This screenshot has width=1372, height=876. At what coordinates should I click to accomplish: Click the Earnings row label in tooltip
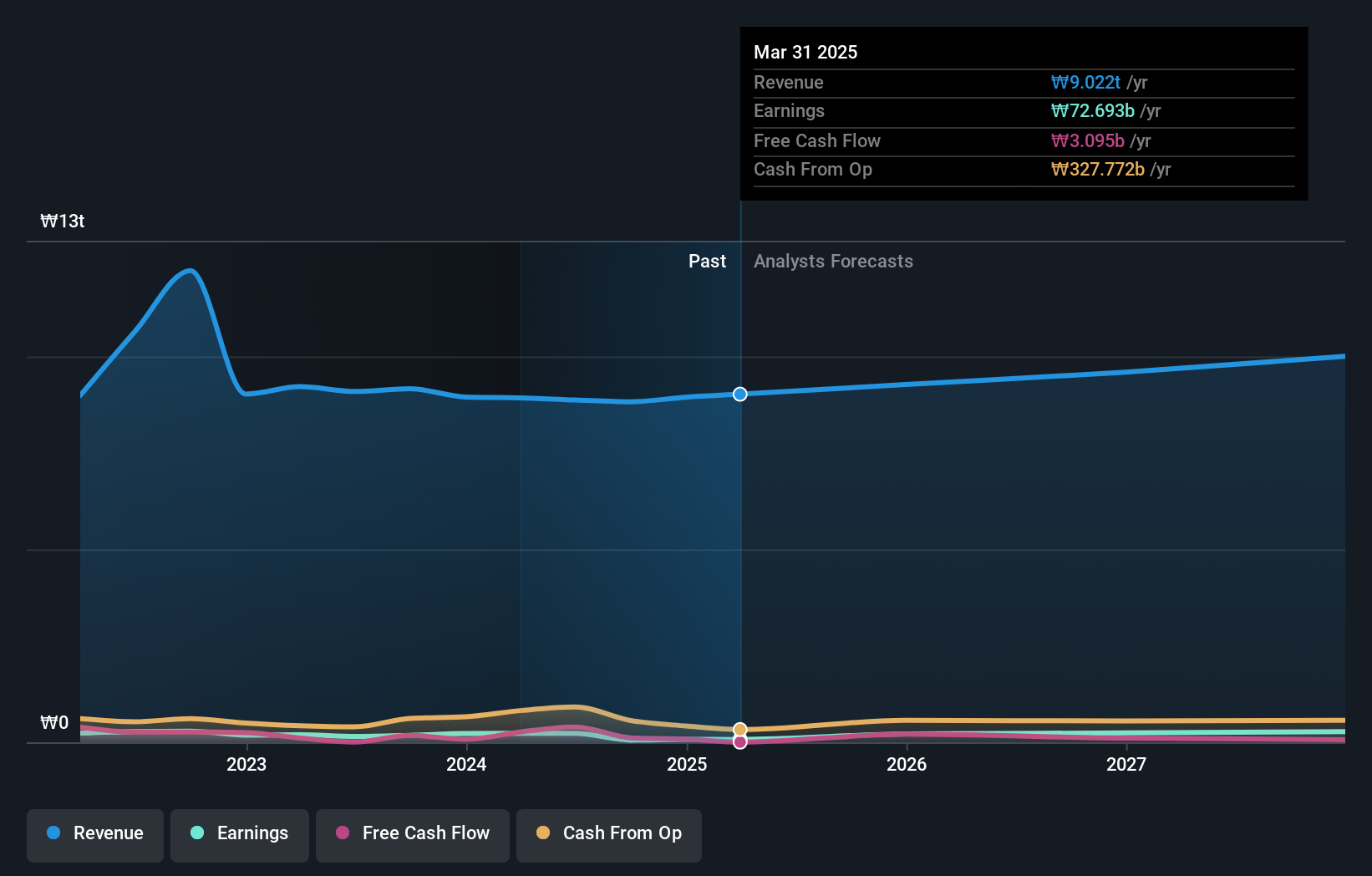click(789, 110)
